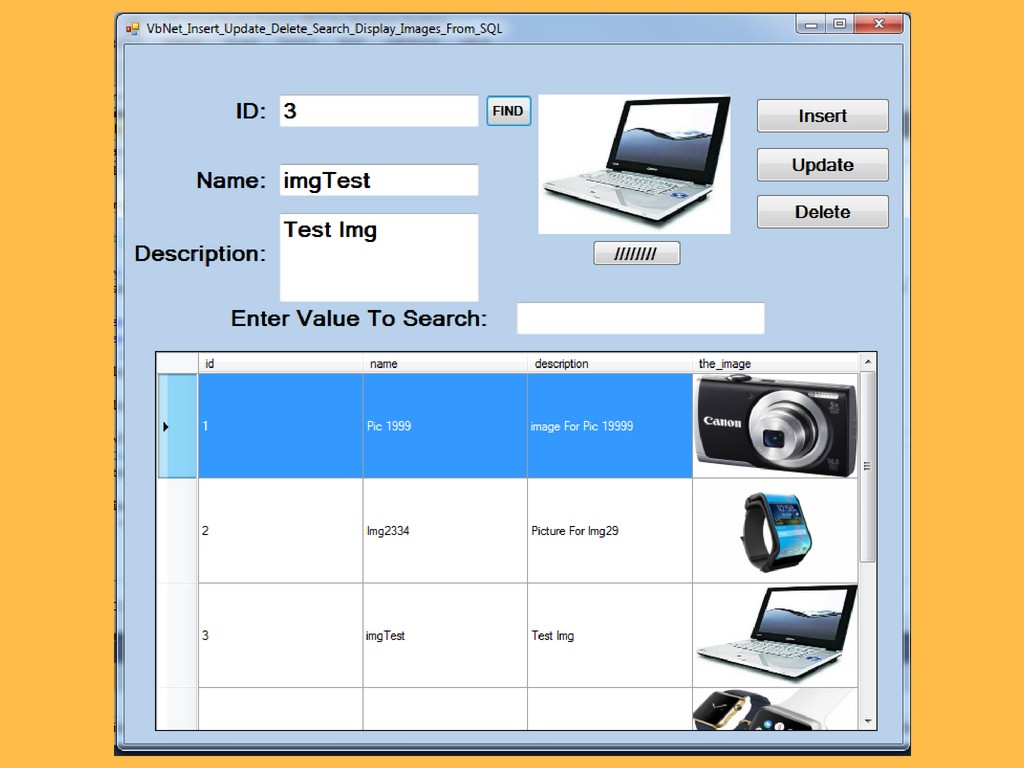Click the application icon in the title bar
This screenshot has height=768, width=1024.
click(132, 29)
